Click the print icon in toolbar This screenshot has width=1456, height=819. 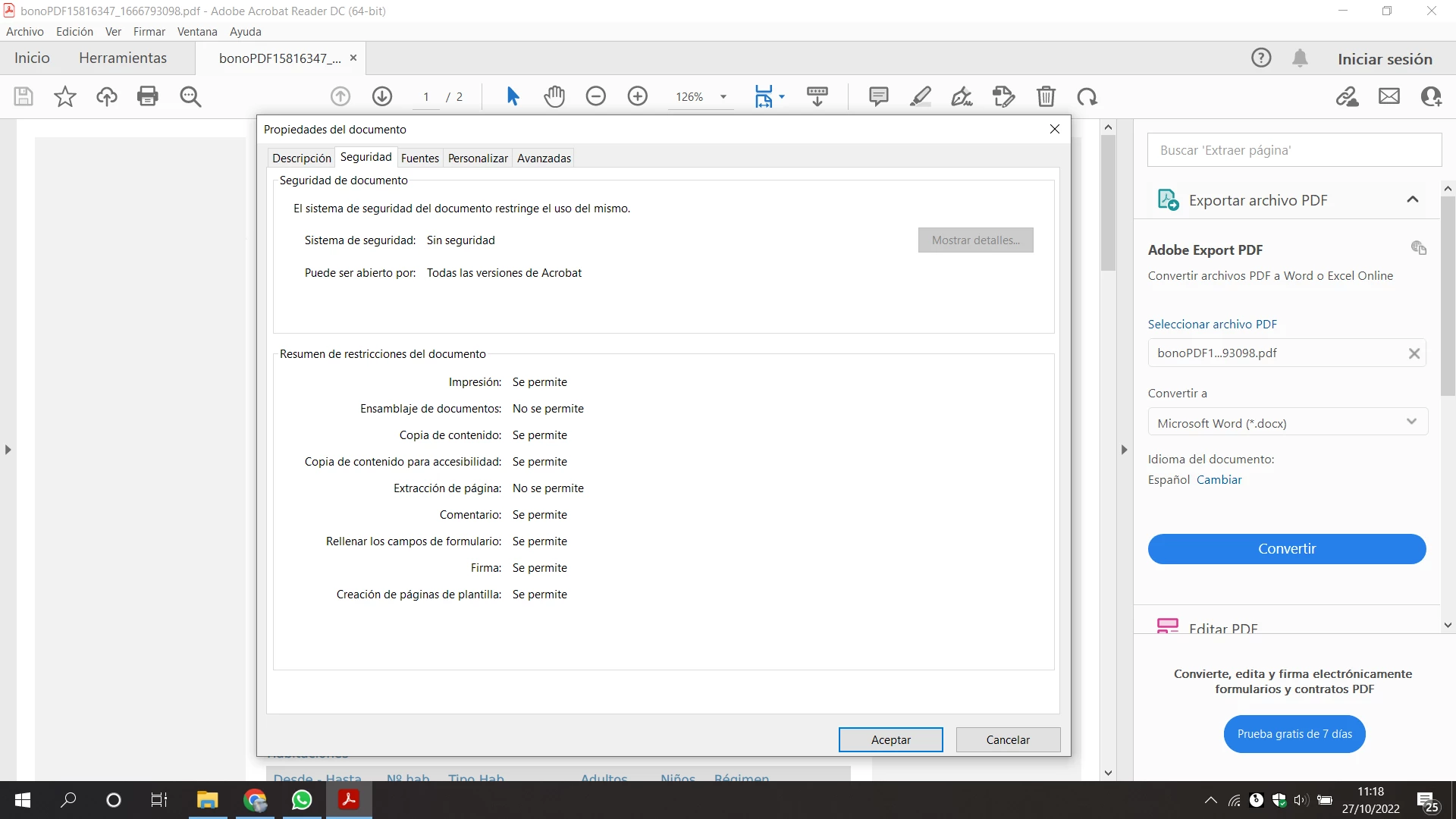(148, 96)
